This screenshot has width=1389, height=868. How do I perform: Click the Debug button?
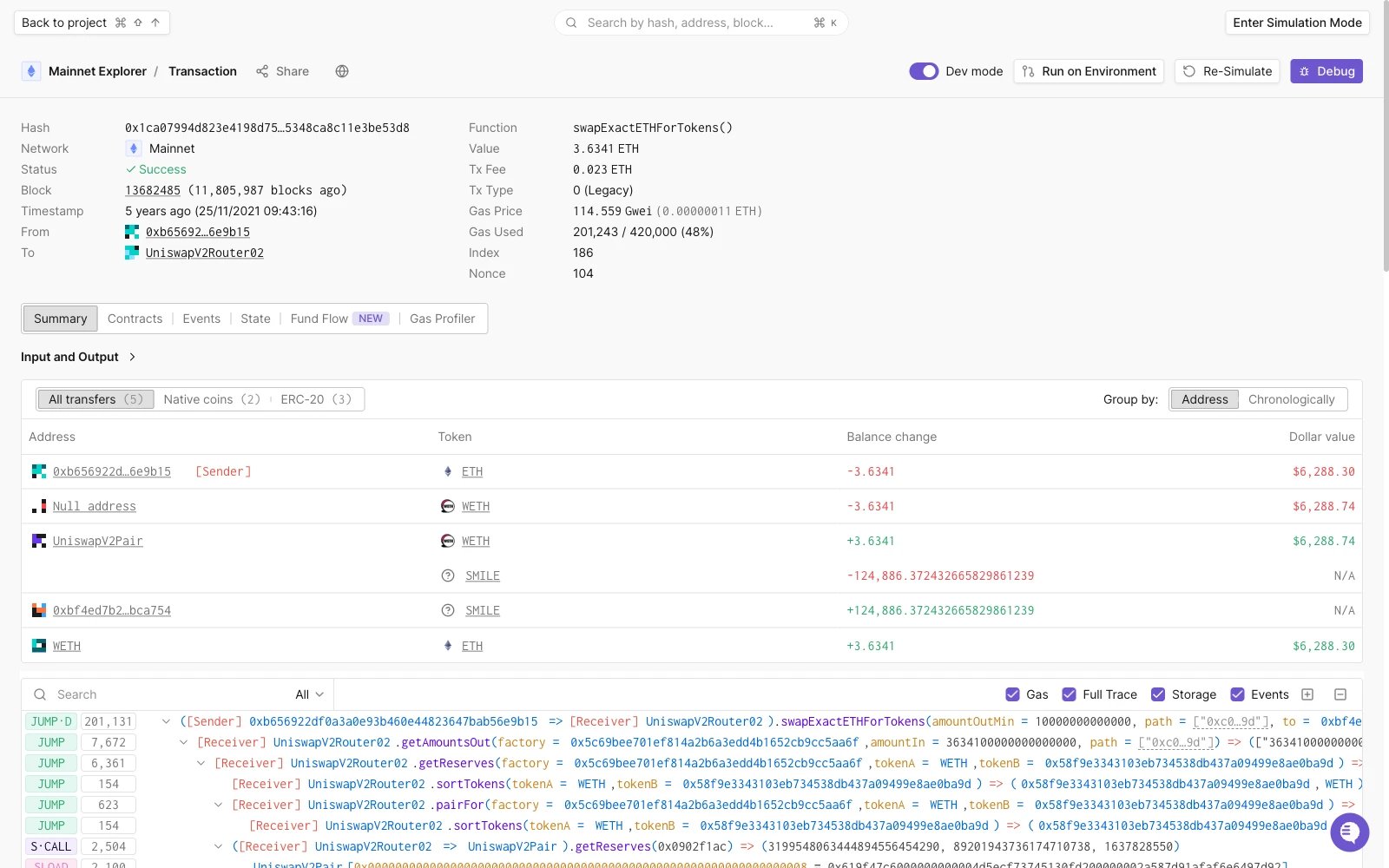1326,71
